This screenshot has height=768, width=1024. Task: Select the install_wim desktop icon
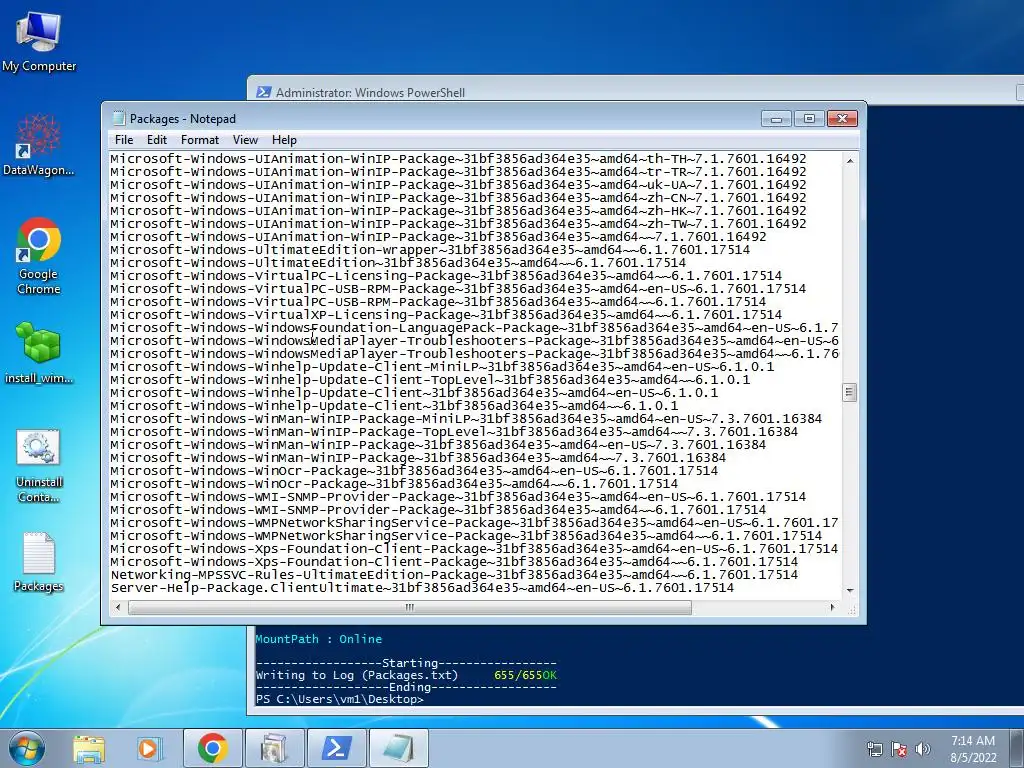point(39,353)
